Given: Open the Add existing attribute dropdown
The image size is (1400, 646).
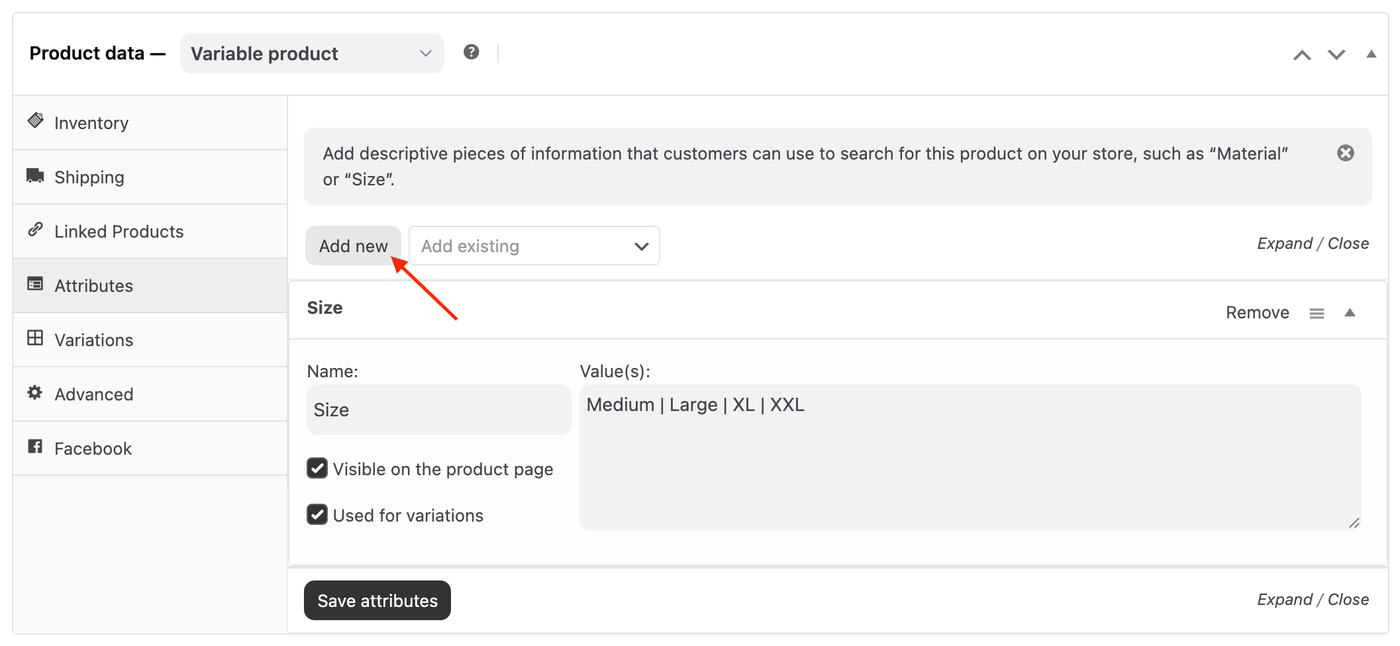Looking at the screenshot, I should [534, 246].
